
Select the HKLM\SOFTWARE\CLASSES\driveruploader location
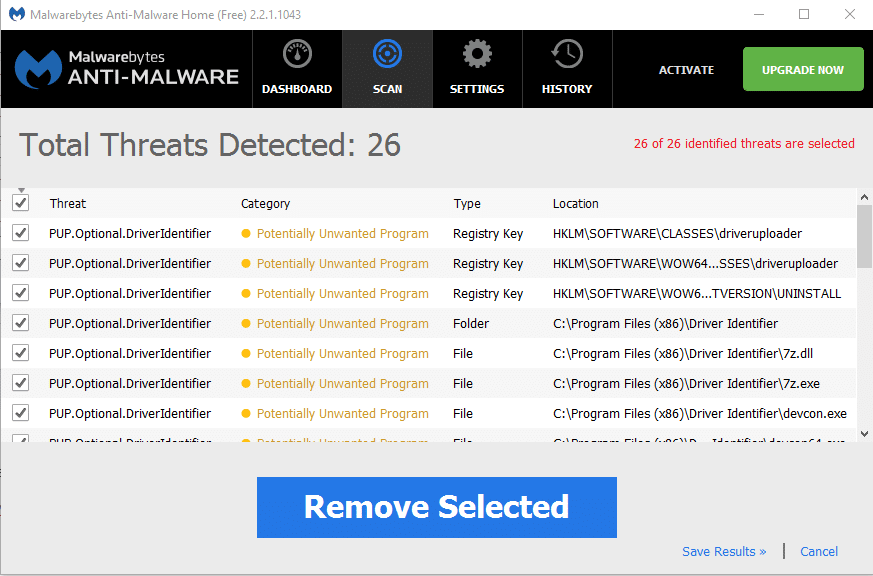pos(677,234)
